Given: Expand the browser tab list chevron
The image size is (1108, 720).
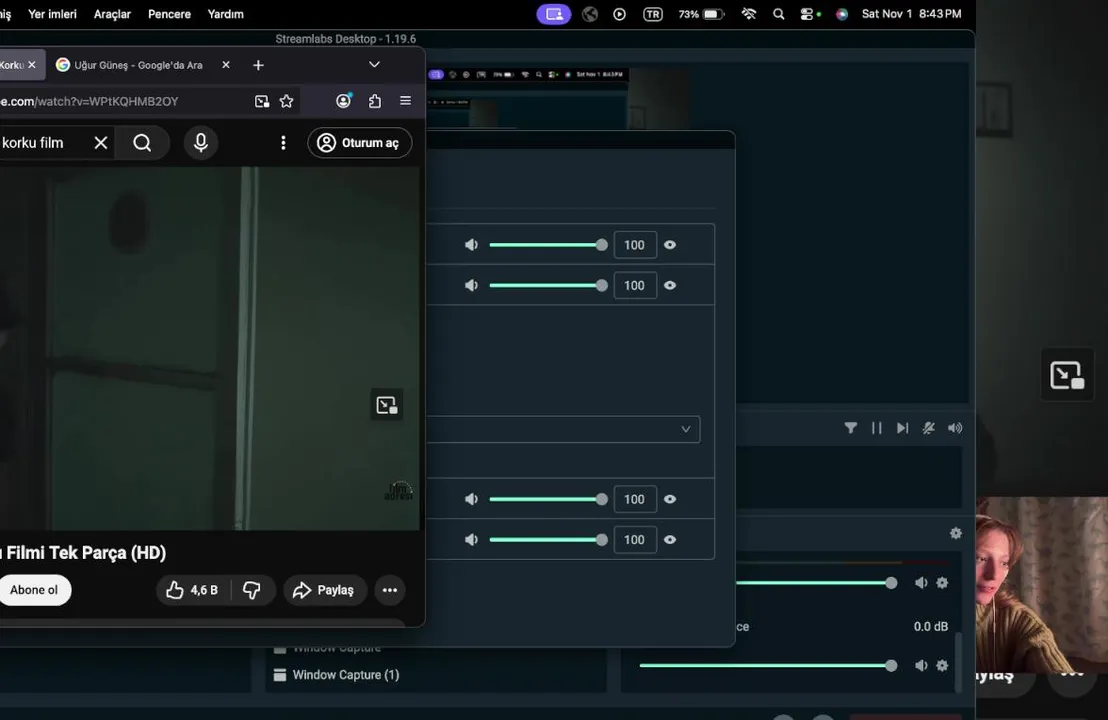Looking at the screenshot, I should click(375, 65).
